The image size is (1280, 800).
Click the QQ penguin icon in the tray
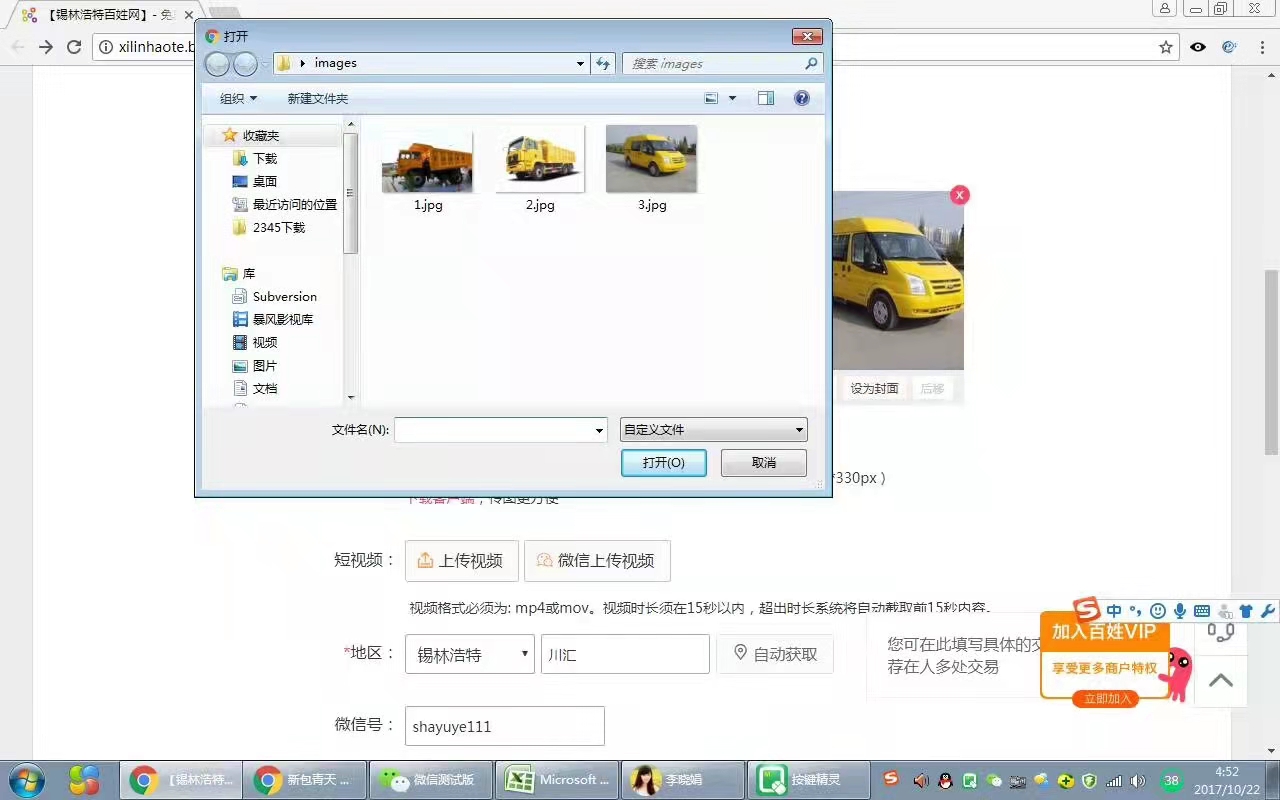(x=945, y=780)
